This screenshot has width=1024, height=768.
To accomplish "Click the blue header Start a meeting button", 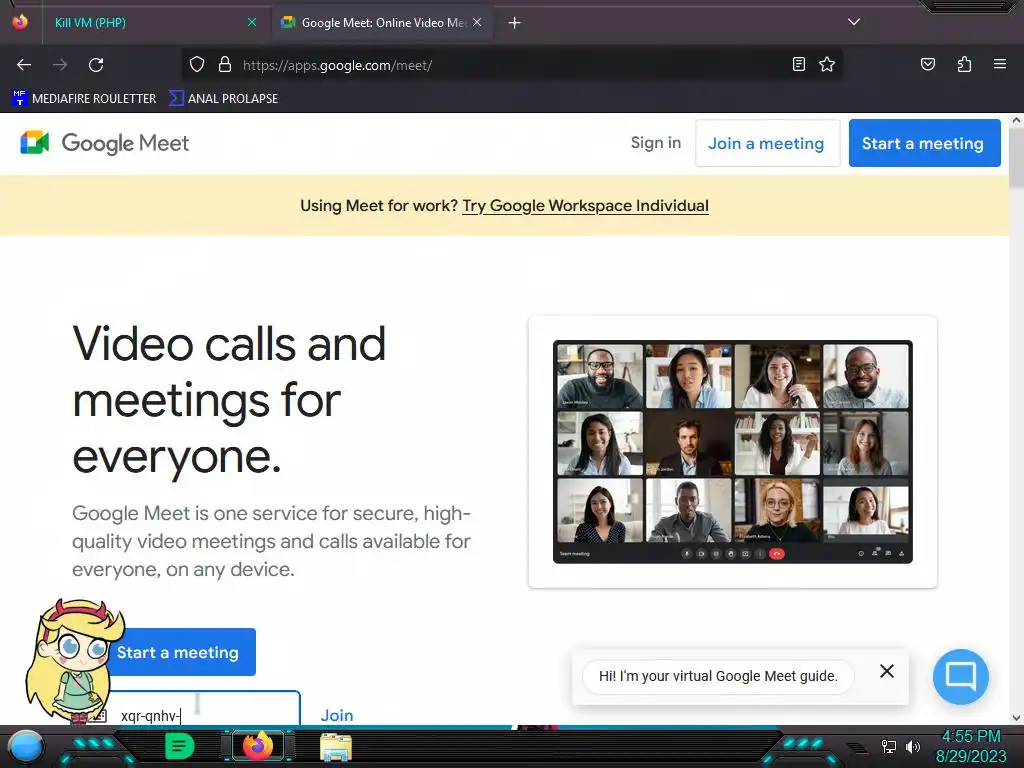I will click(924, 143).
